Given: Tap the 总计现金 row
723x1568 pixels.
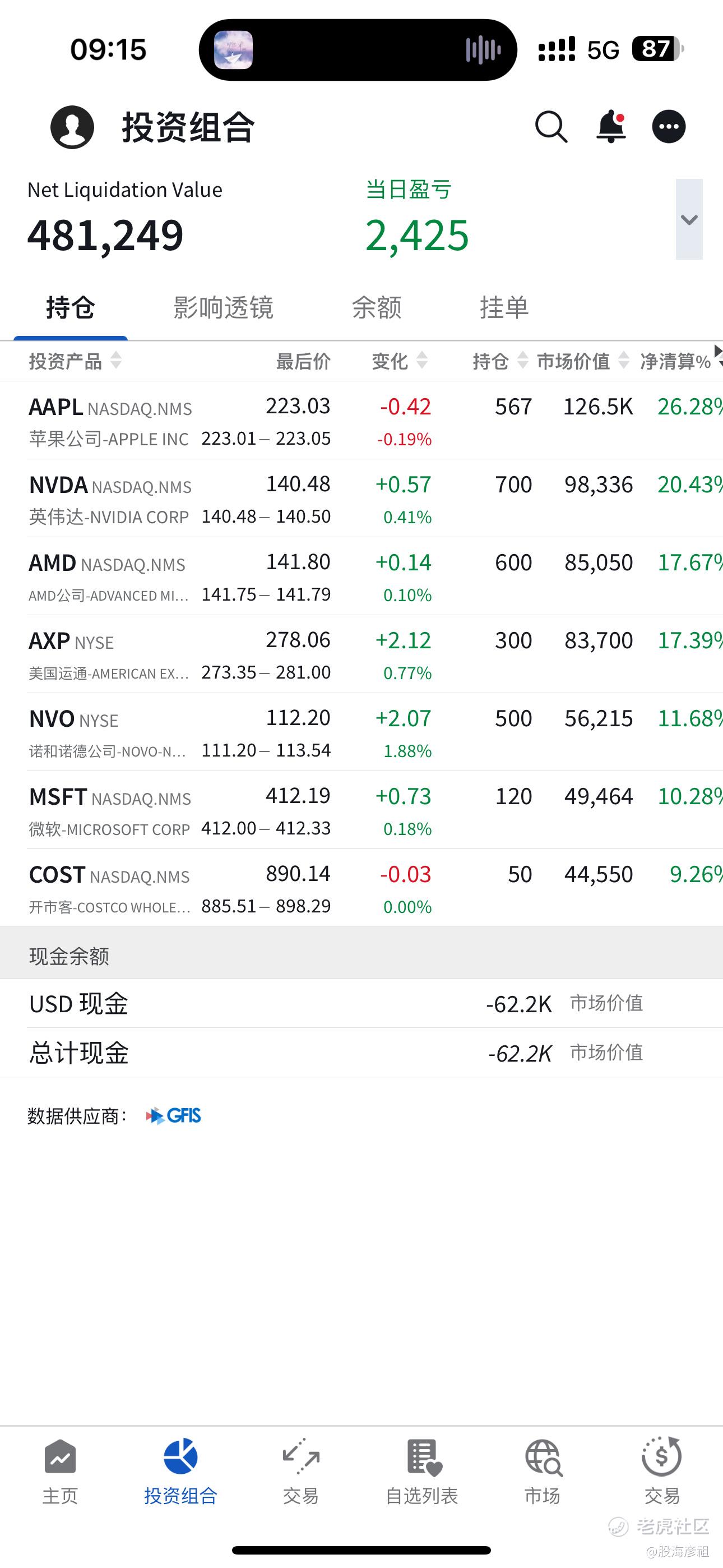Looking at the screenshot, I should pyautogui.click(x=361, y=1053).
